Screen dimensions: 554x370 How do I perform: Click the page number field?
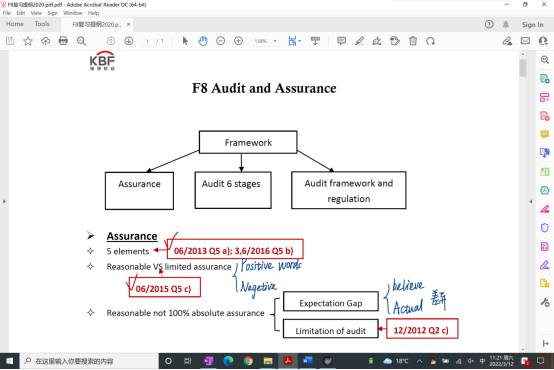click(147, 41)
